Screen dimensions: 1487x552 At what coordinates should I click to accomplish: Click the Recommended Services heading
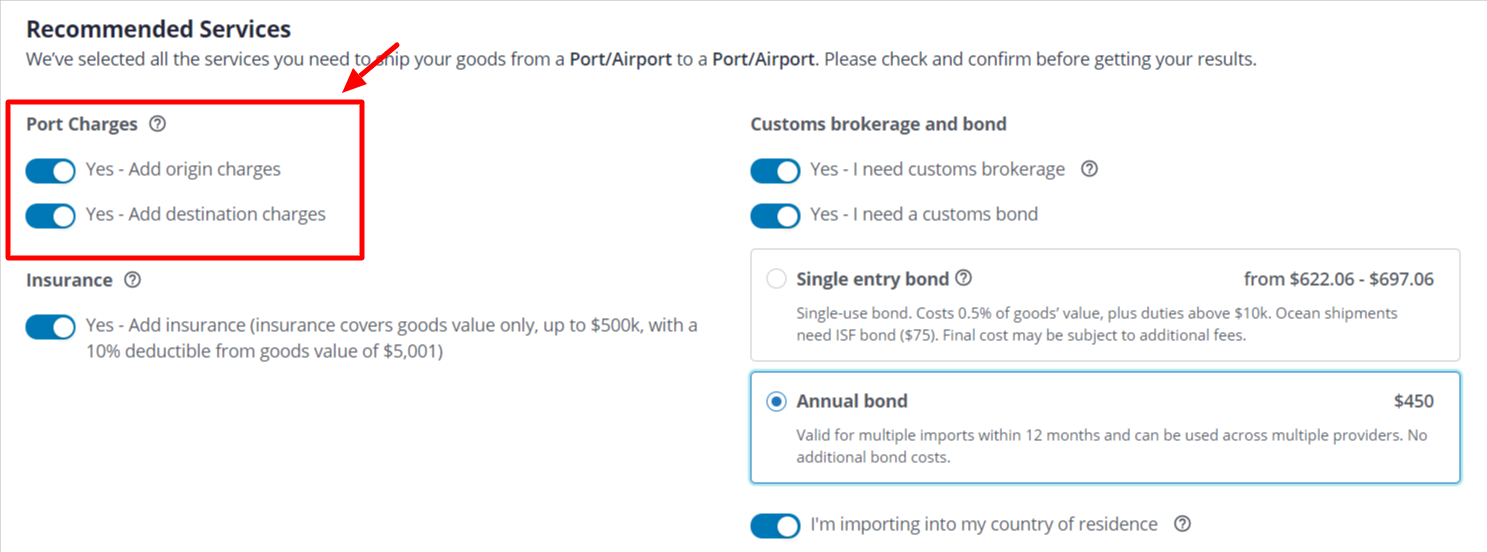(158, 29)
